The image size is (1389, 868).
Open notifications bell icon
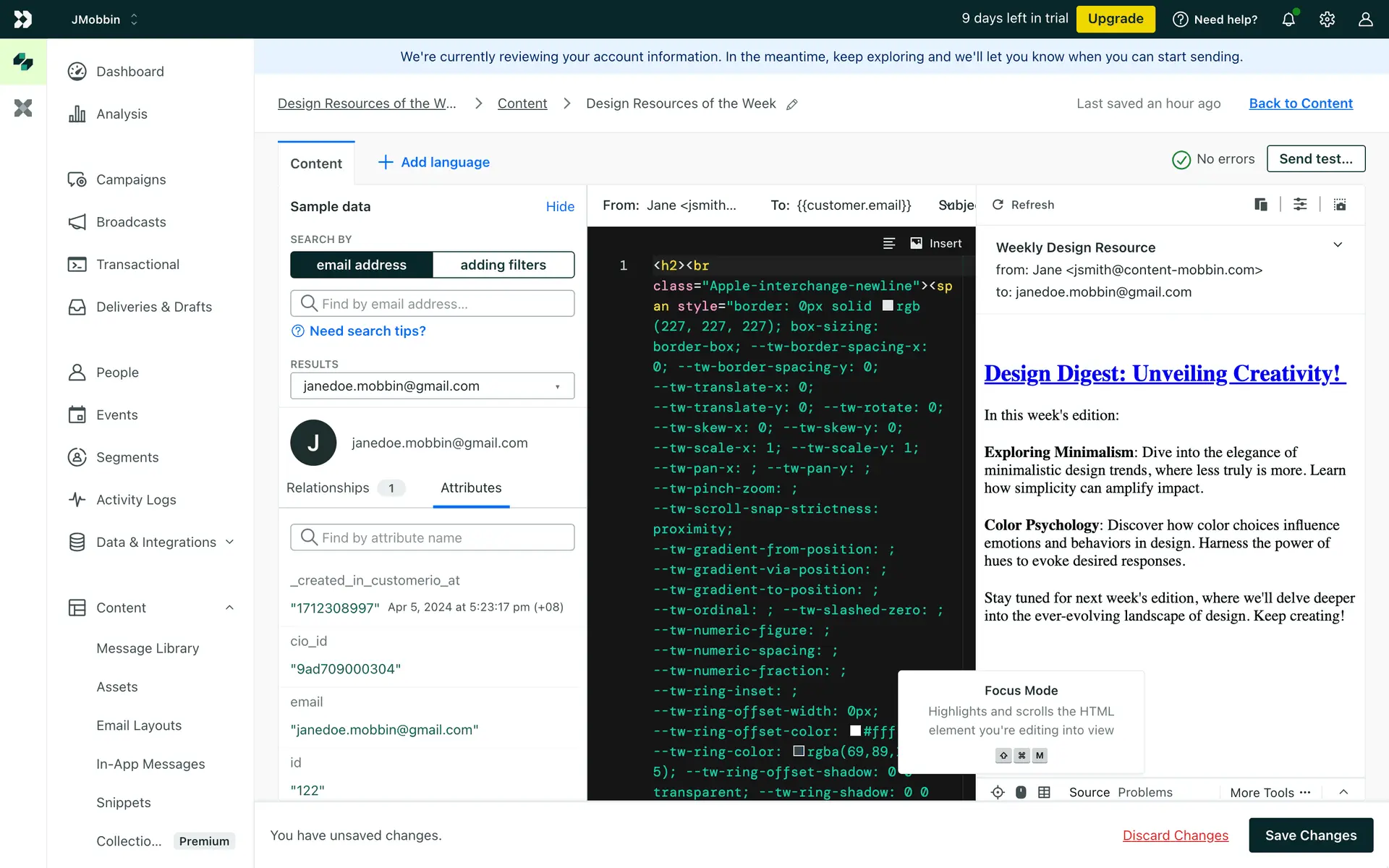(x=1288, y=20)
